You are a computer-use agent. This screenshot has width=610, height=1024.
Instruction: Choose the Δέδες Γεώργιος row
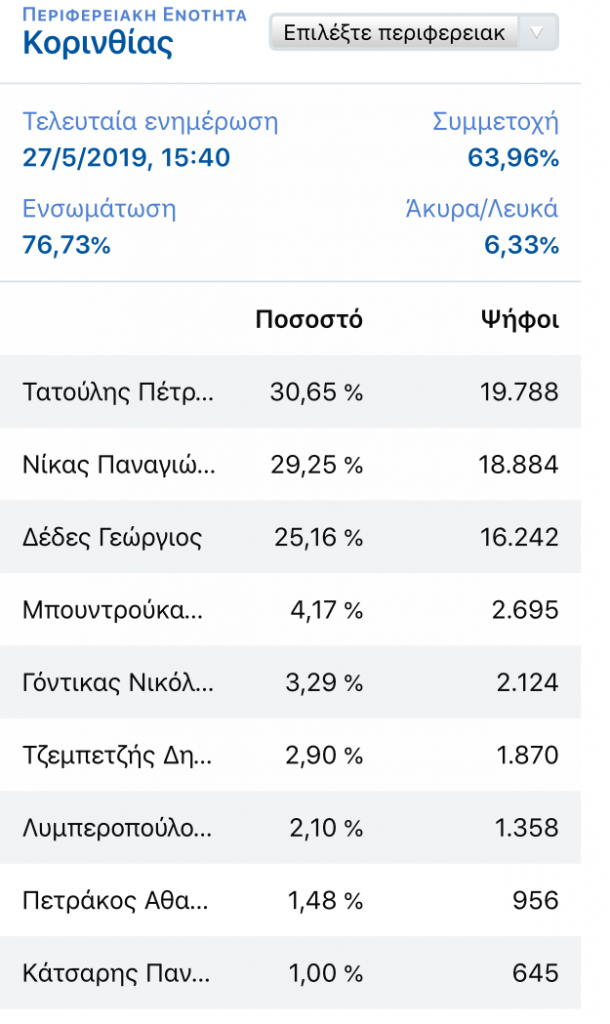[x=290, y=537]
